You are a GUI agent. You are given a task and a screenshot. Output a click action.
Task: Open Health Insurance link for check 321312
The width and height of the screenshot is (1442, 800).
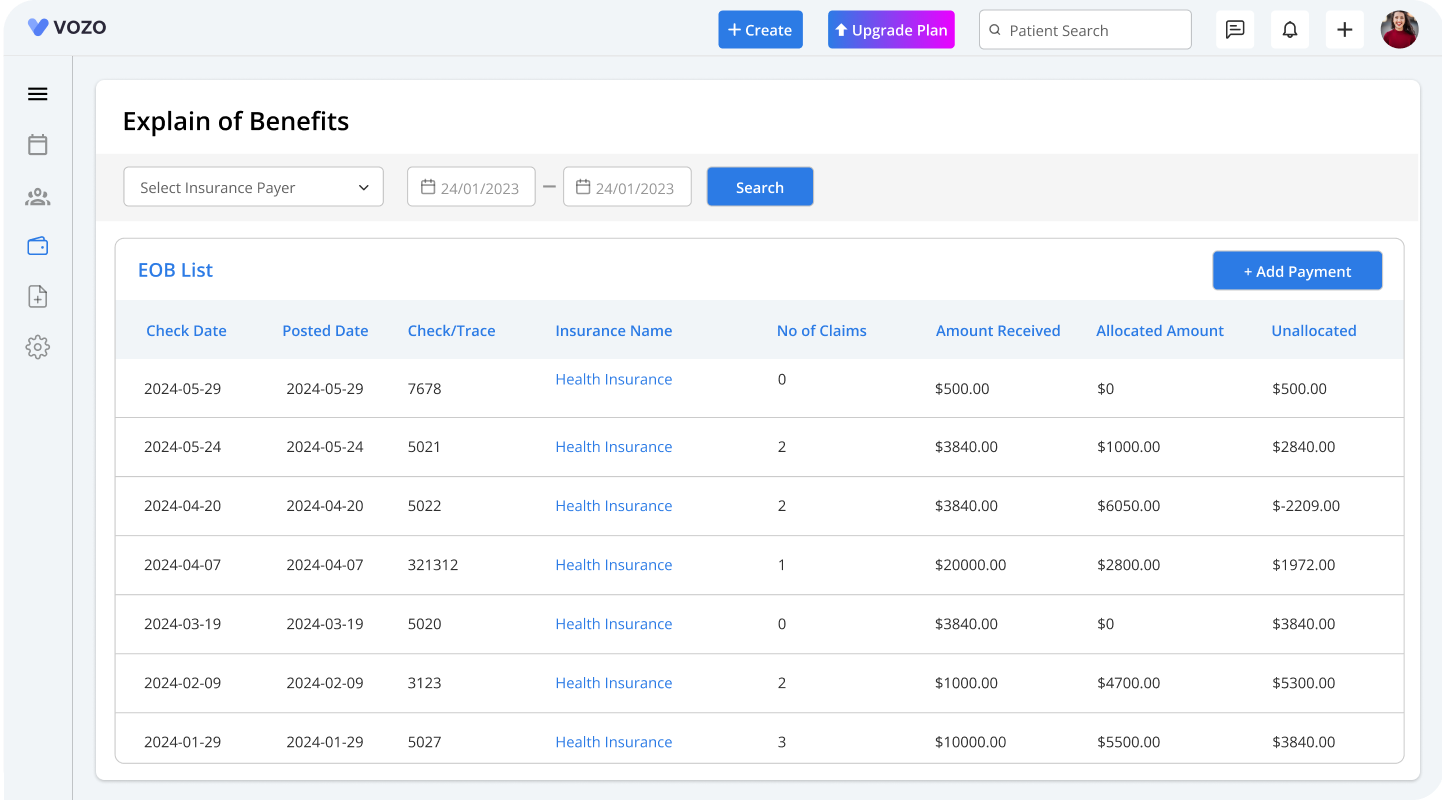pyautogui.click(x=614, y=565)
